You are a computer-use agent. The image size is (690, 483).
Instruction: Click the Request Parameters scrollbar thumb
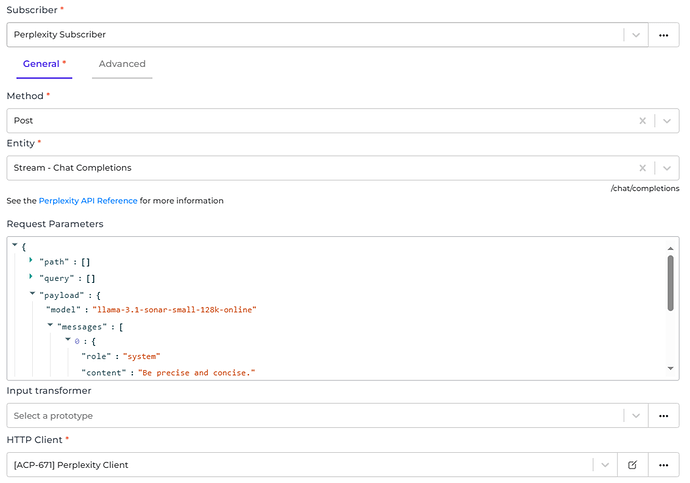670,283
